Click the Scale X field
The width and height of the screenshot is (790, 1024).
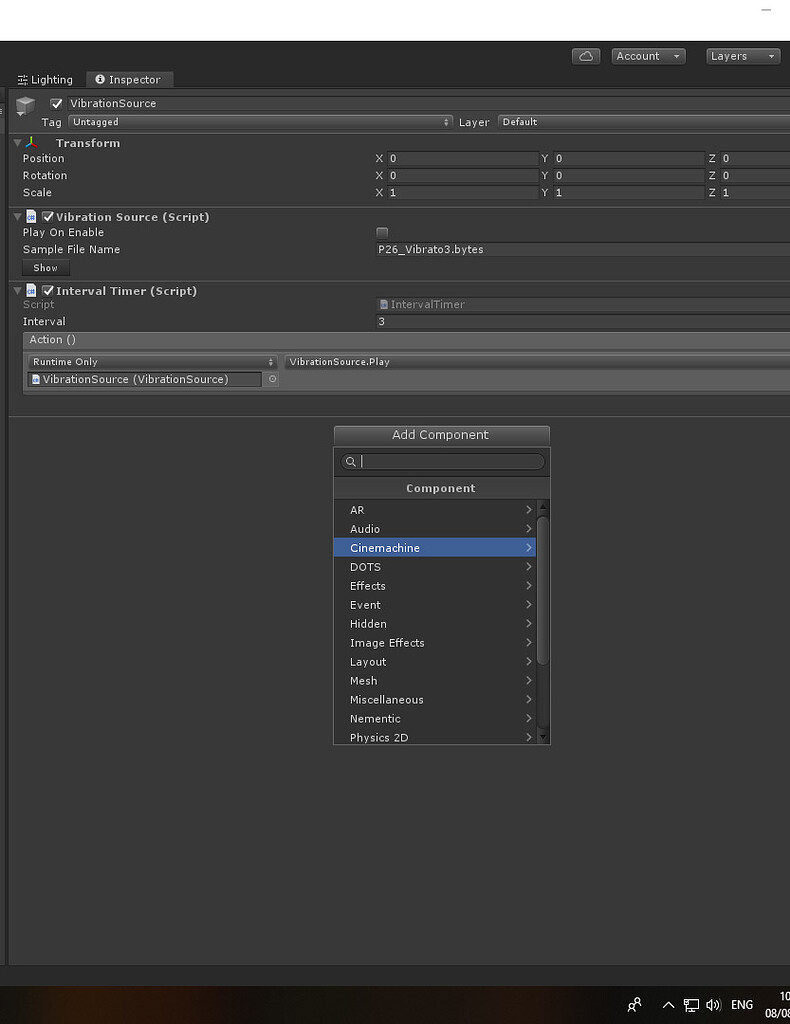click(x=463, y=193)
